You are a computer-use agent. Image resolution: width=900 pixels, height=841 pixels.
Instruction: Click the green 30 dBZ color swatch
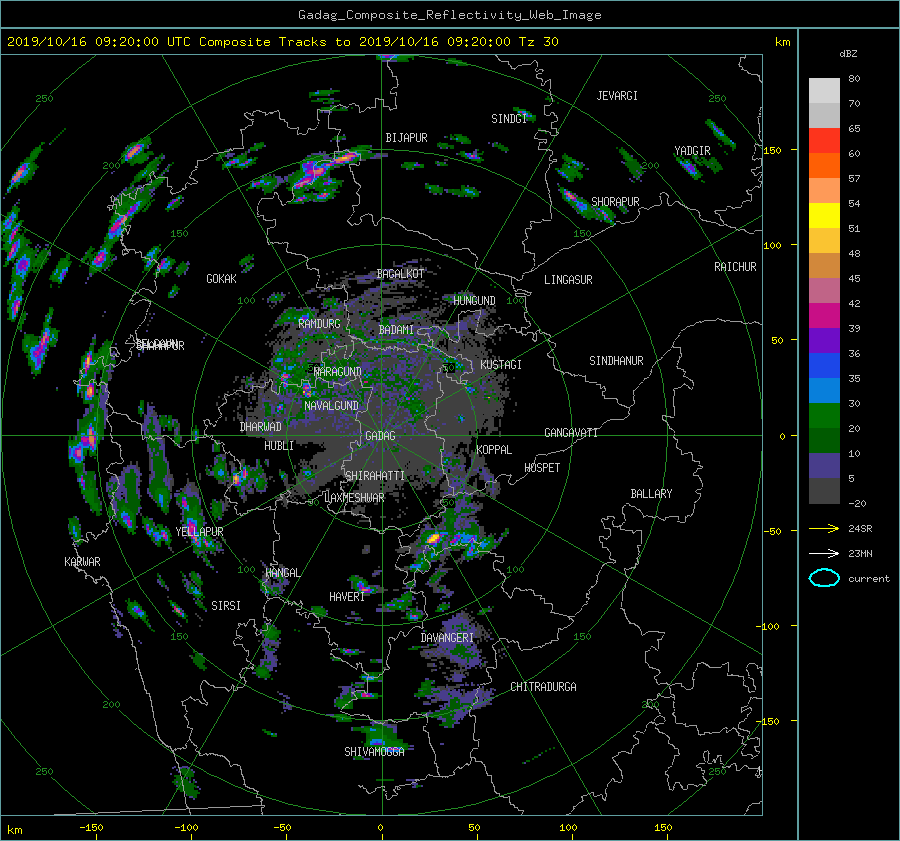point(824,416)
